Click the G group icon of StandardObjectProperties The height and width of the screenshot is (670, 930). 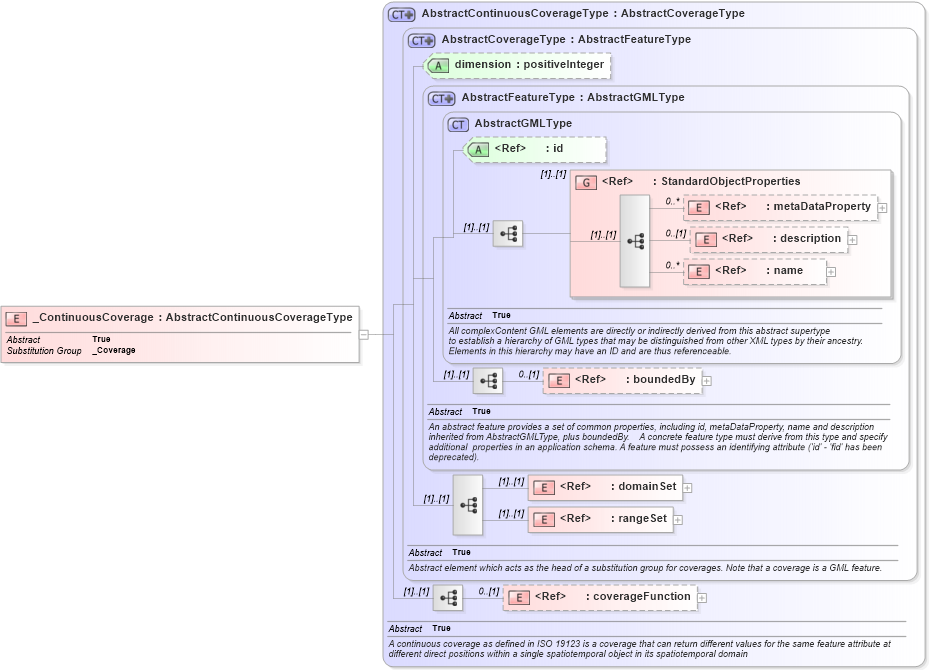pyautogui.click(x=584, y=181)
